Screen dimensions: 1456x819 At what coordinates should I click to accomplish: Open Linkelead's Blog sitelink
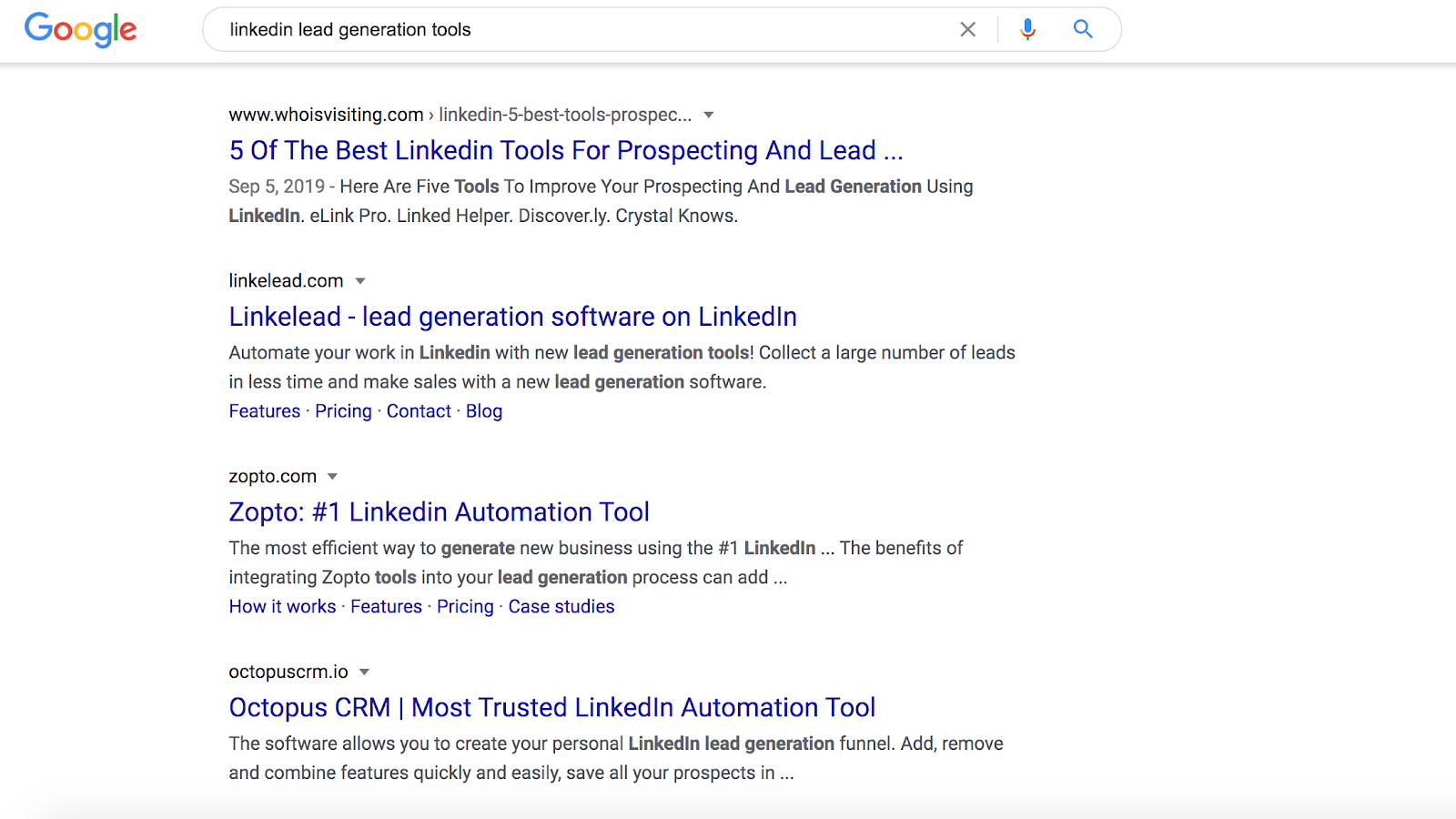click(484, 410)
